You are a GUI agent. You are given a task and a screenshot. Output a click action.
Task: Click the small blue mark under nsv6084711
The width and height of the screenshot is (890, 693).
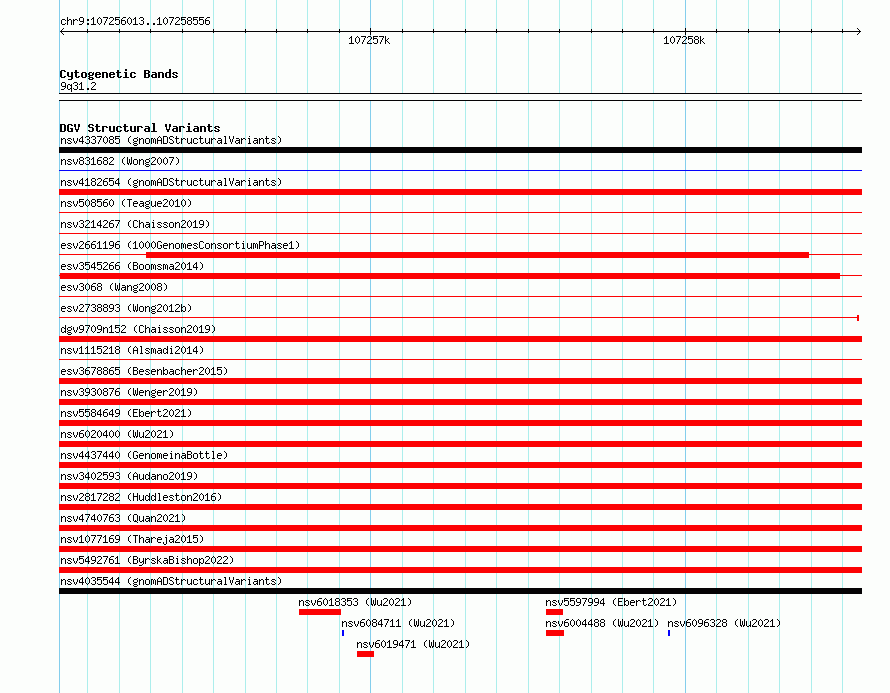coord(343,633)
